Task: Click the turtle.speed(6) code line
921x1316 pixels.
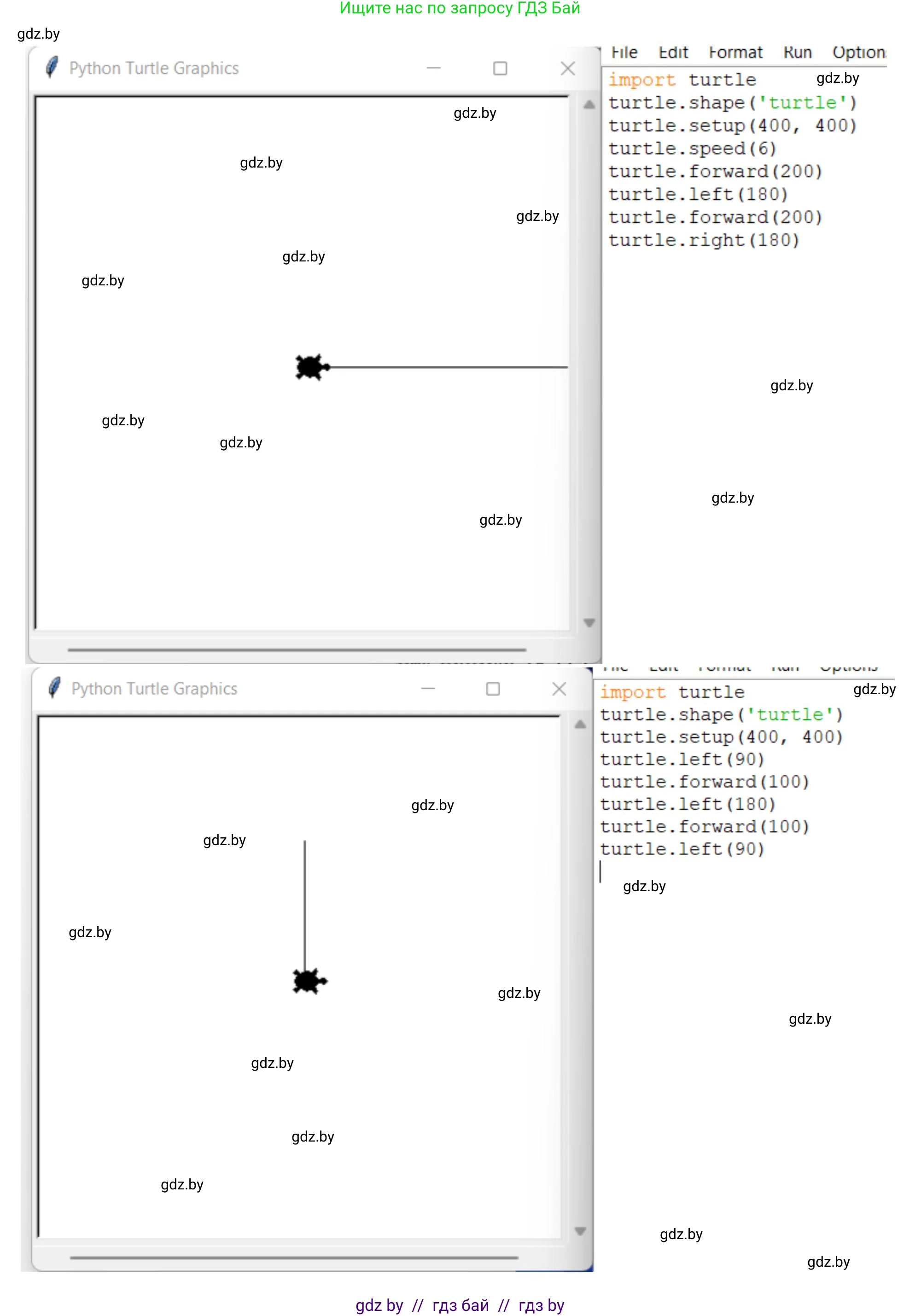Action: (x=692, y=149)
